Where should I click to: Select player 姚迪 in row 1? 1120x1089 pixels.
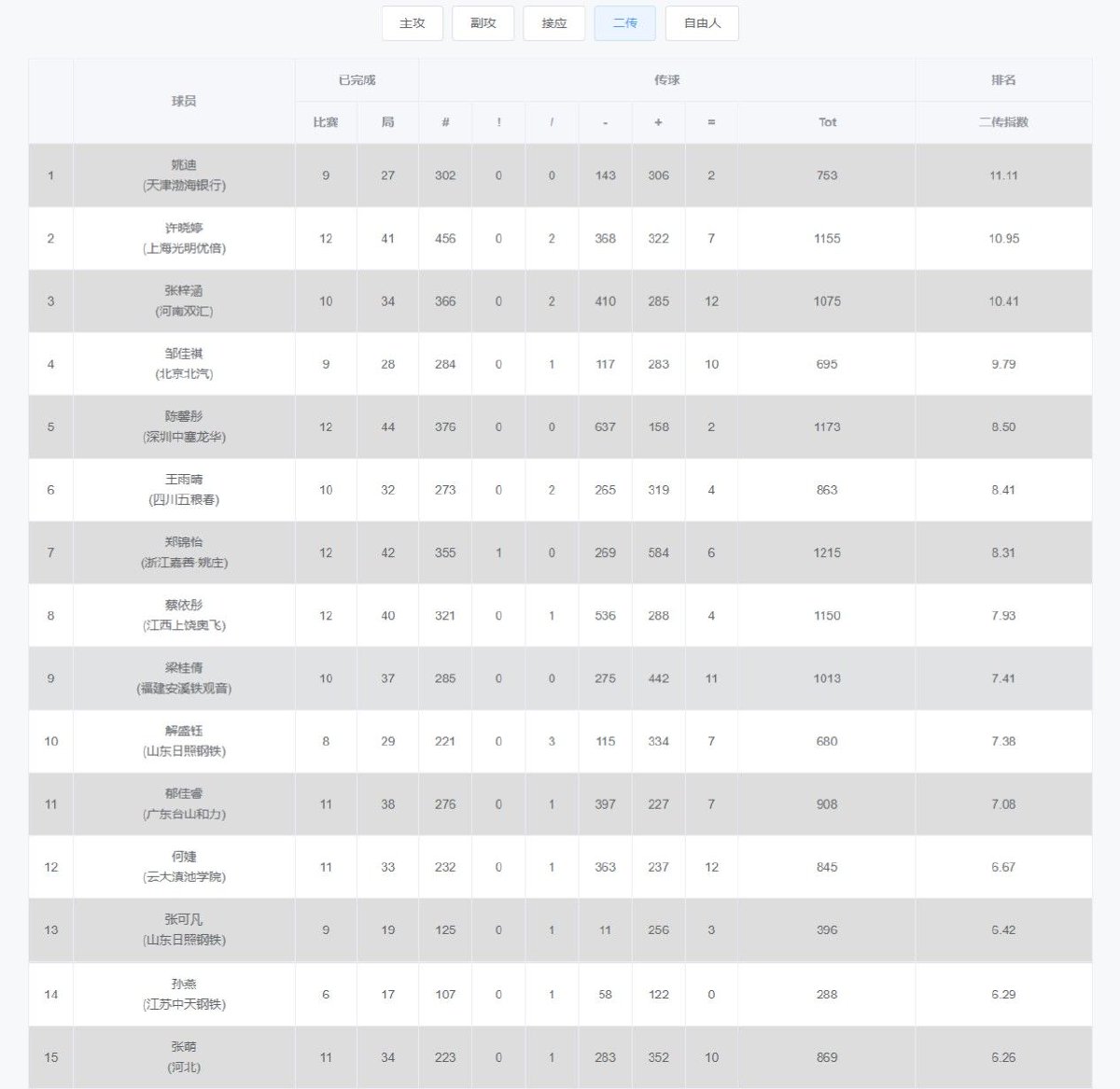point(184,165)
